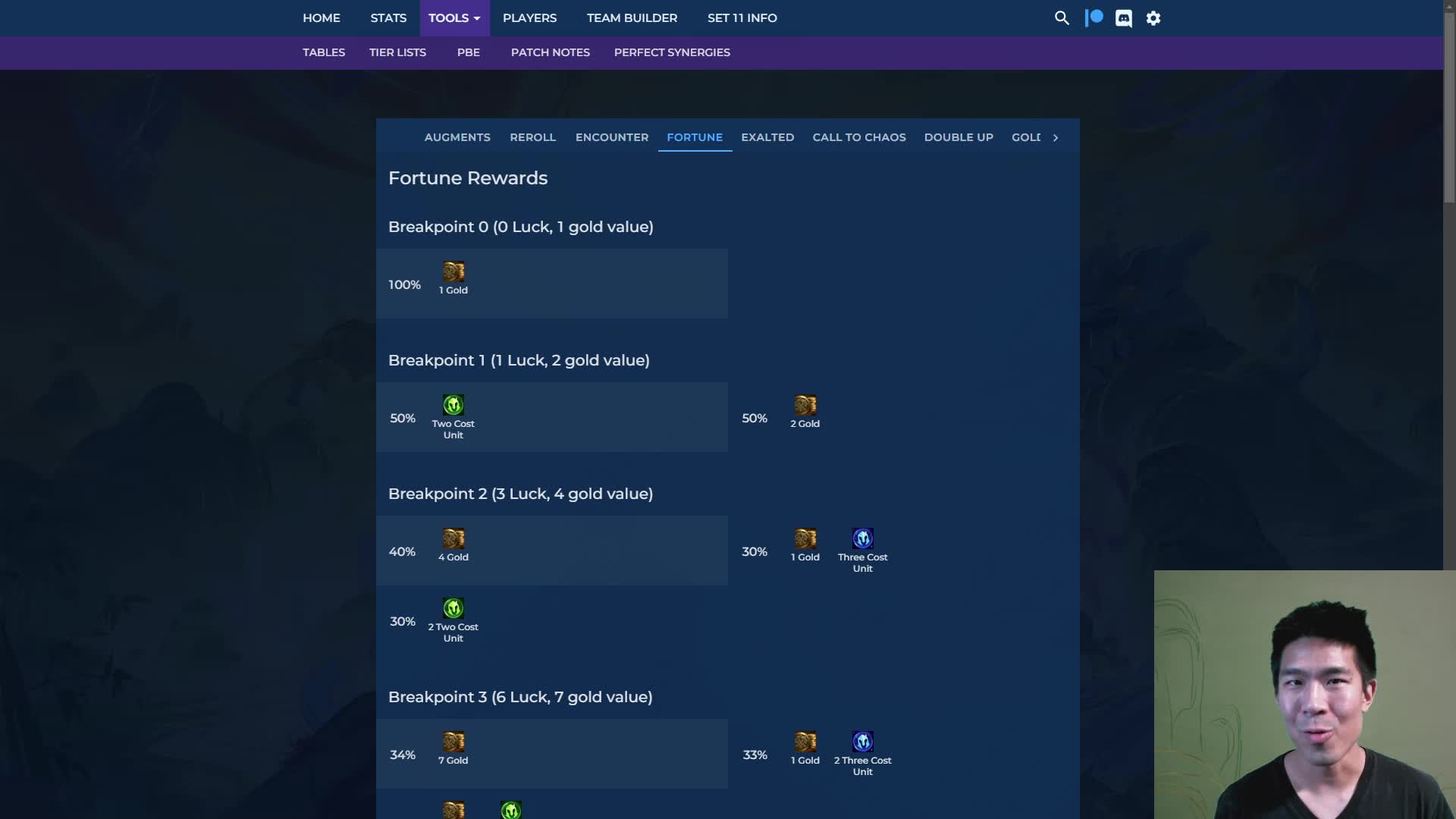Screen dimensions: 1456x819
Task: Click the Two Cost Unit icon in Breakpoint 1
Action: 453,405
